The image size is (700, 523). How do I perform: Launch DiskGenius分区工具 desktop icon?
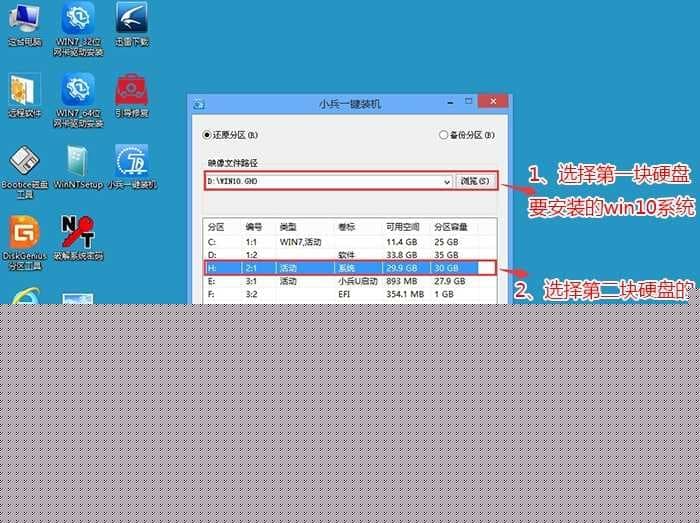(25, 243)
